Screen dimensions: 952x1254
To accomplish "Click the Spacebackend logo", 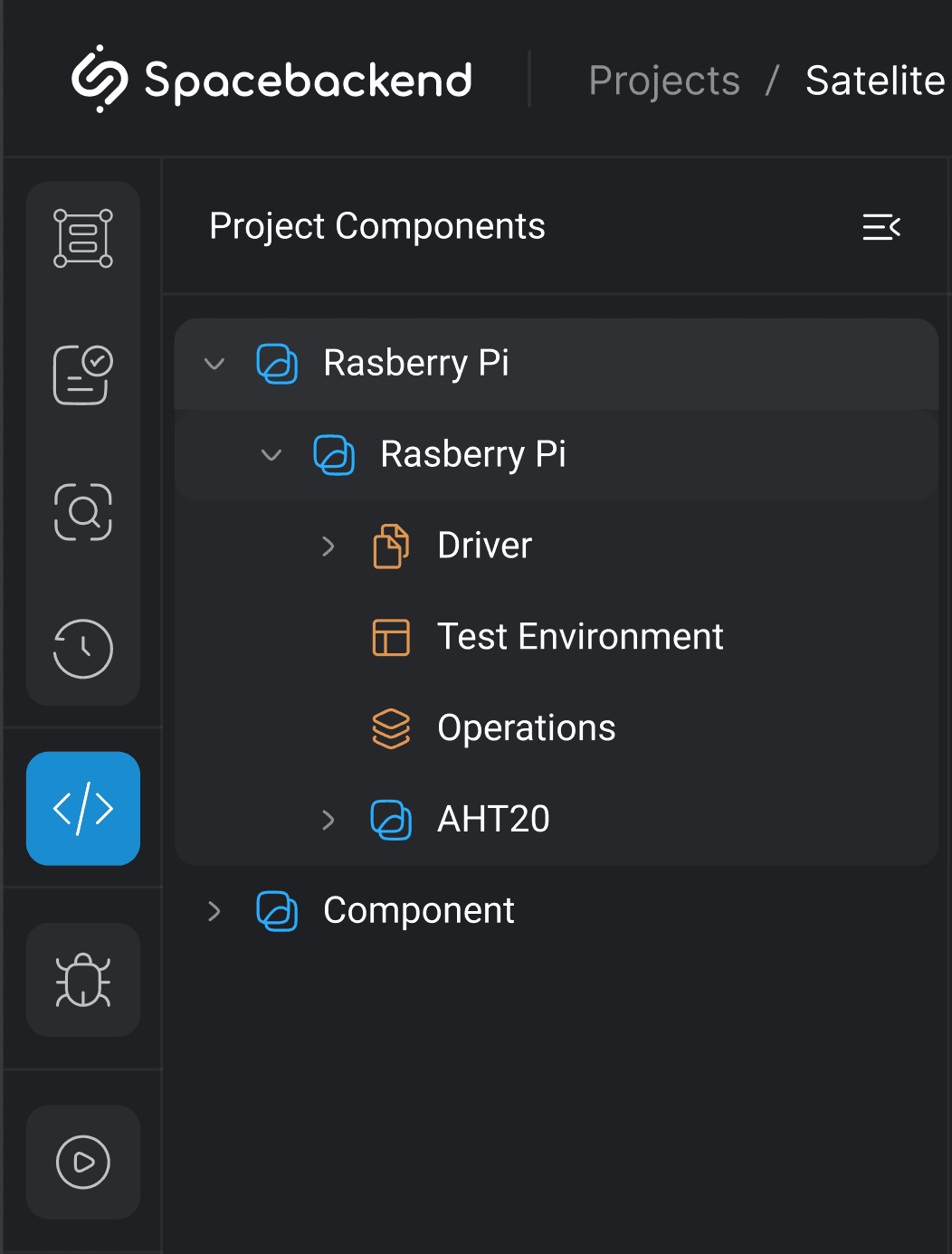I will (x=271, y=80).
